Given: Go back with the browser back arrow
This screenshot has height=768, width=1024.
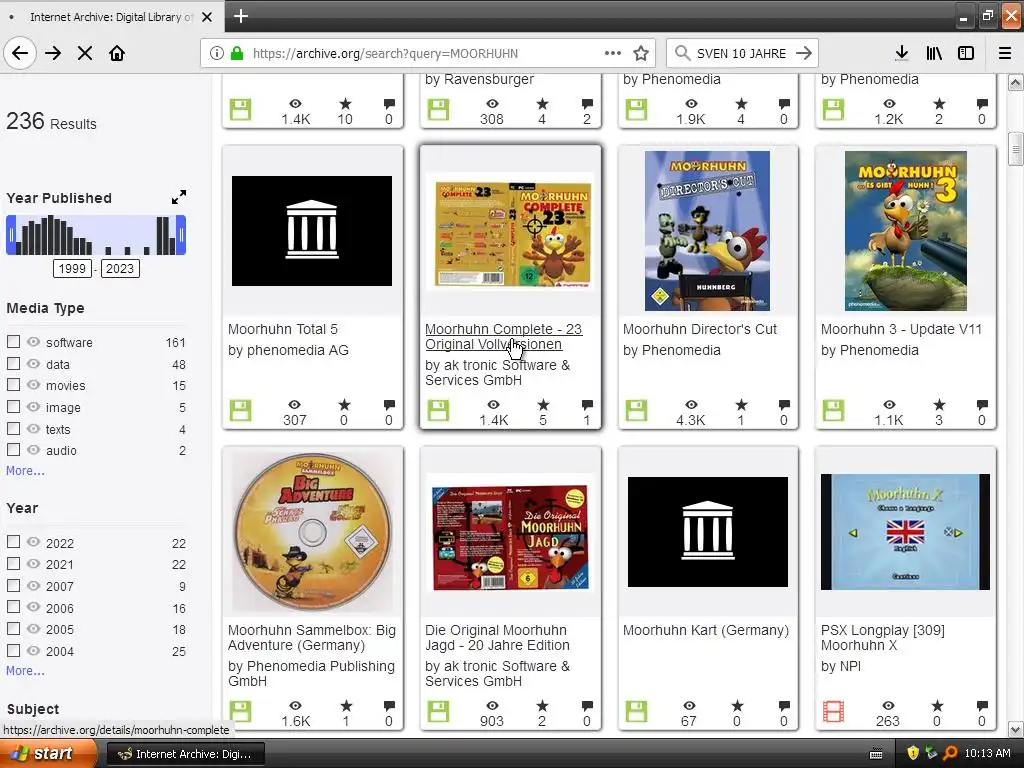Looking at the screenshot, I should (x=20, y=53).
